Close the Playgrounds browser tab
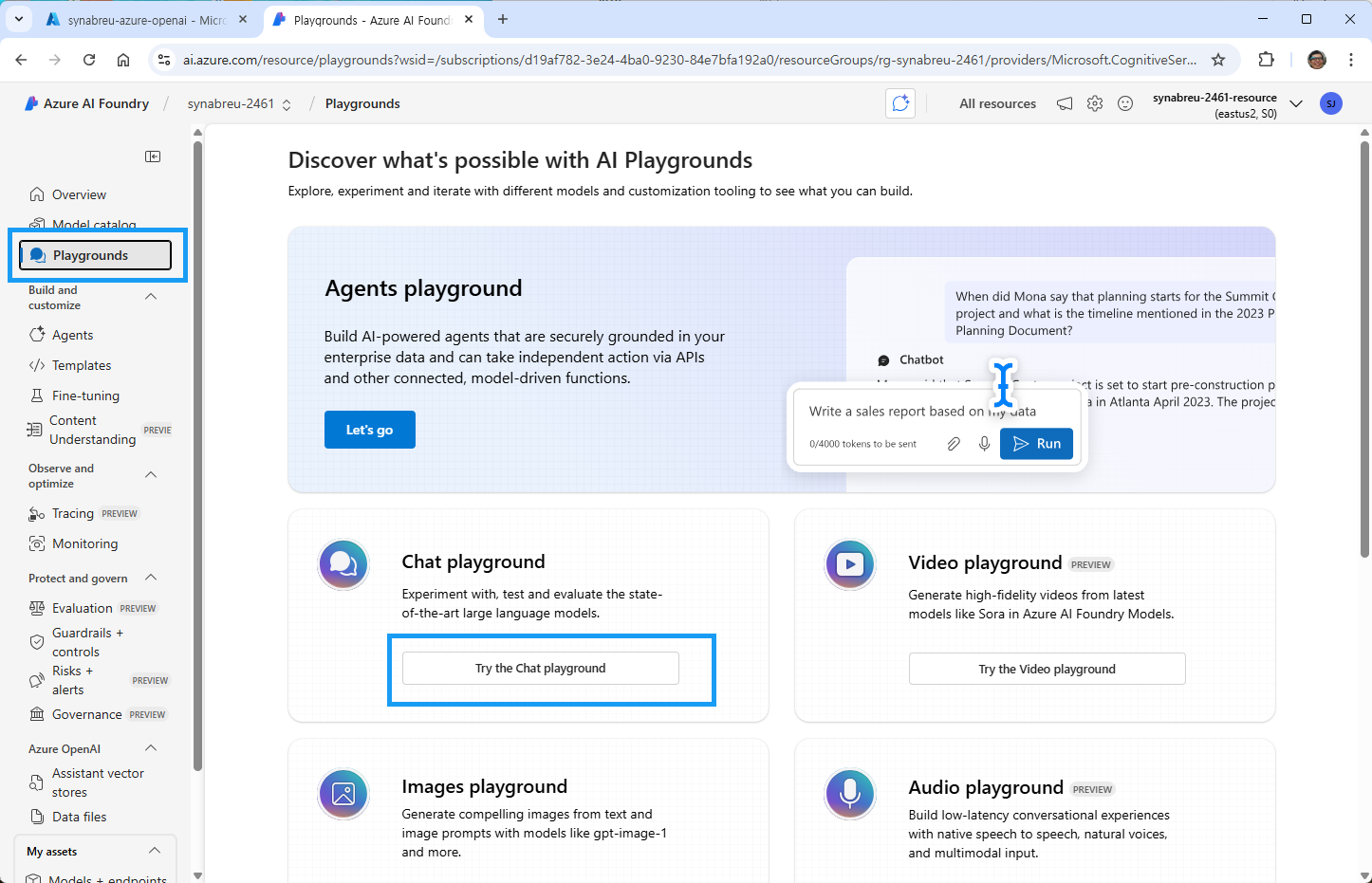This screenshot has width=1372, height=883. pyautogui.click(x=469, y=19)
